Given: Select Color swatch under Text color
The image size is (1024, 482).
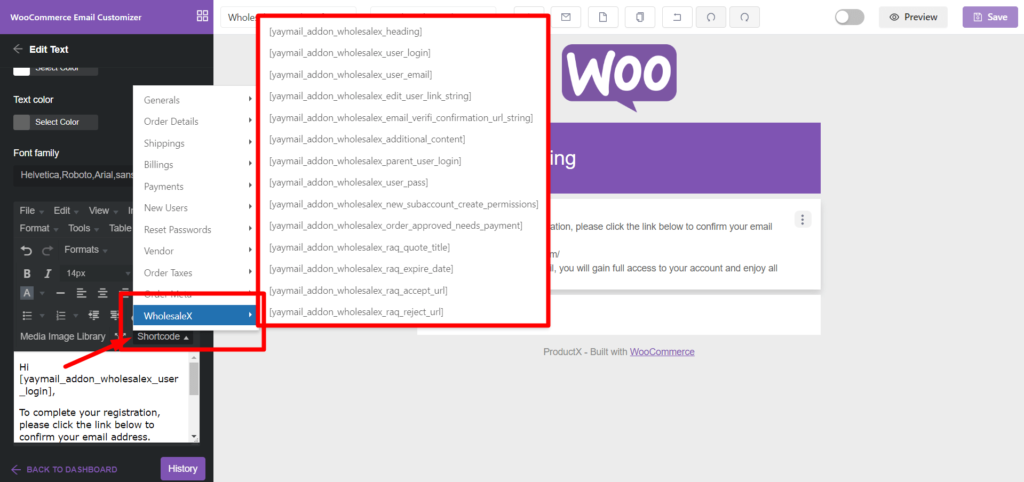Looking at the screenshot, I should point(56,122).
